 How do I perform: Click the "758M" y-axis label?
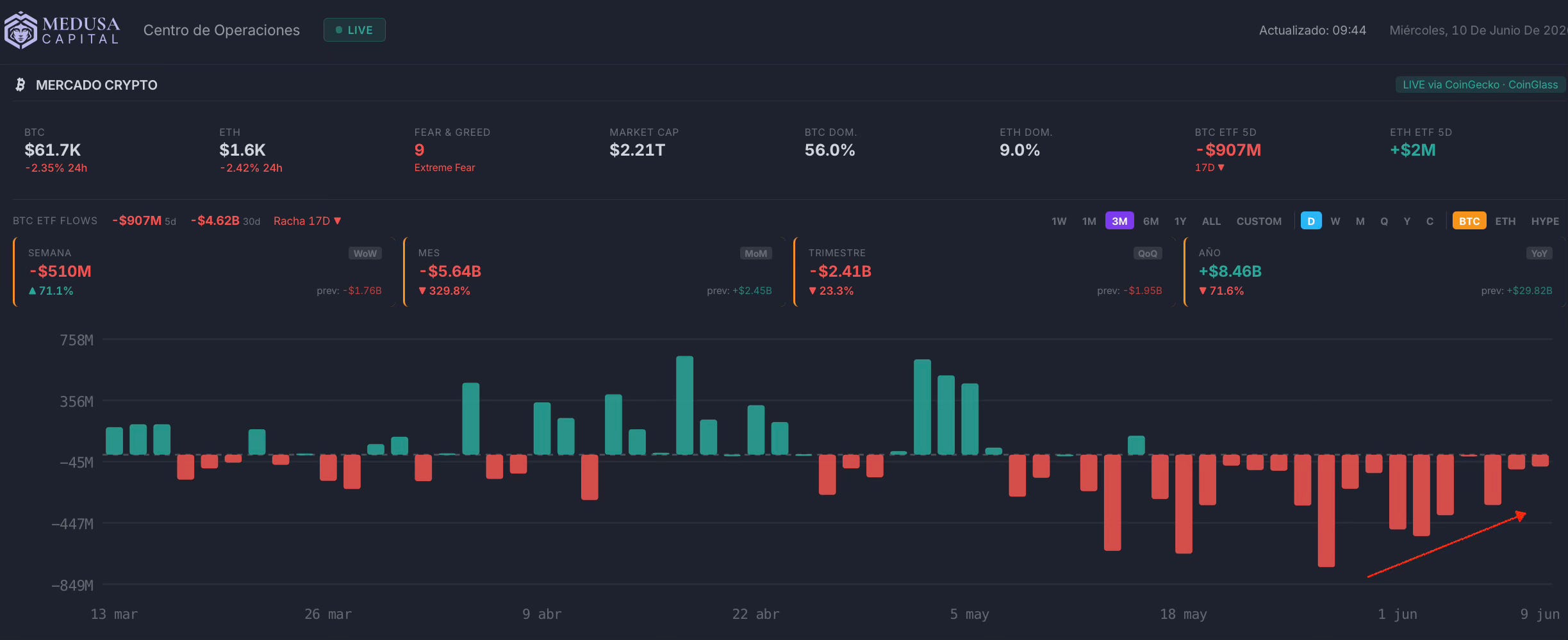[x=77, y=340]
